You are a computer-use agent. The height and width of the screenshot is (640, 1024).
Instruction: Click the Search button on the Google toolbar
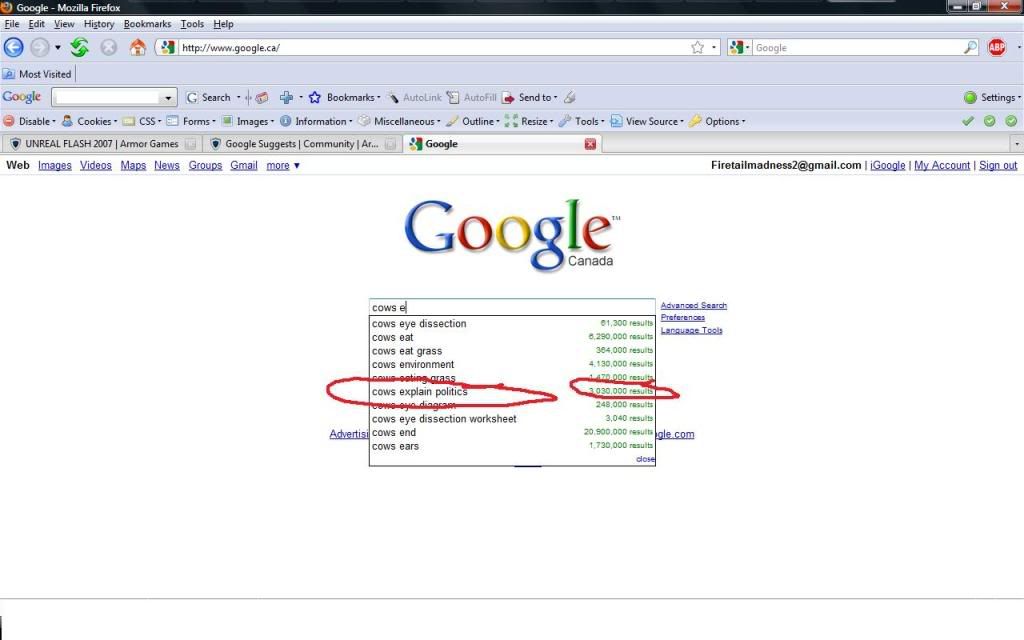[208, 97]
